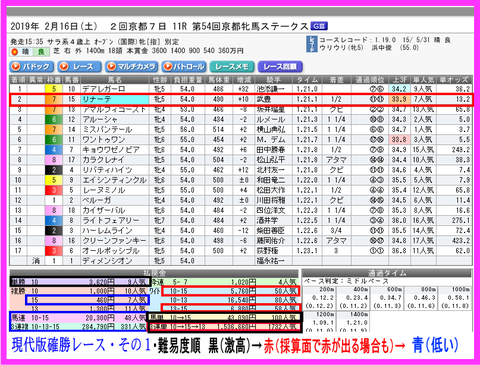Open jockey 武豊
The width and height of the screenshot is (480, 365).
coord(263,99)
